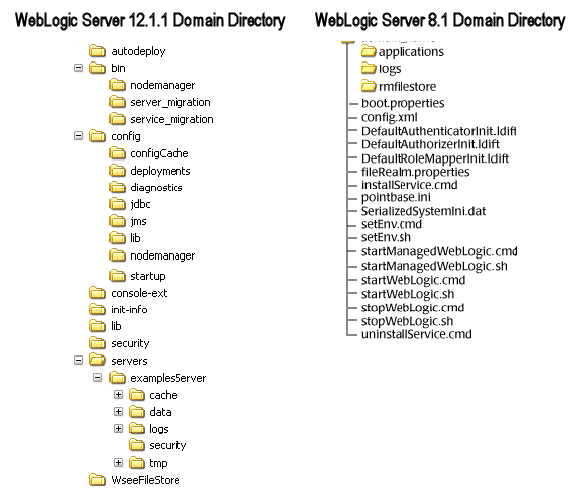Click the rmfilestore folder icon
585x491 pixels.
point(368,86)
